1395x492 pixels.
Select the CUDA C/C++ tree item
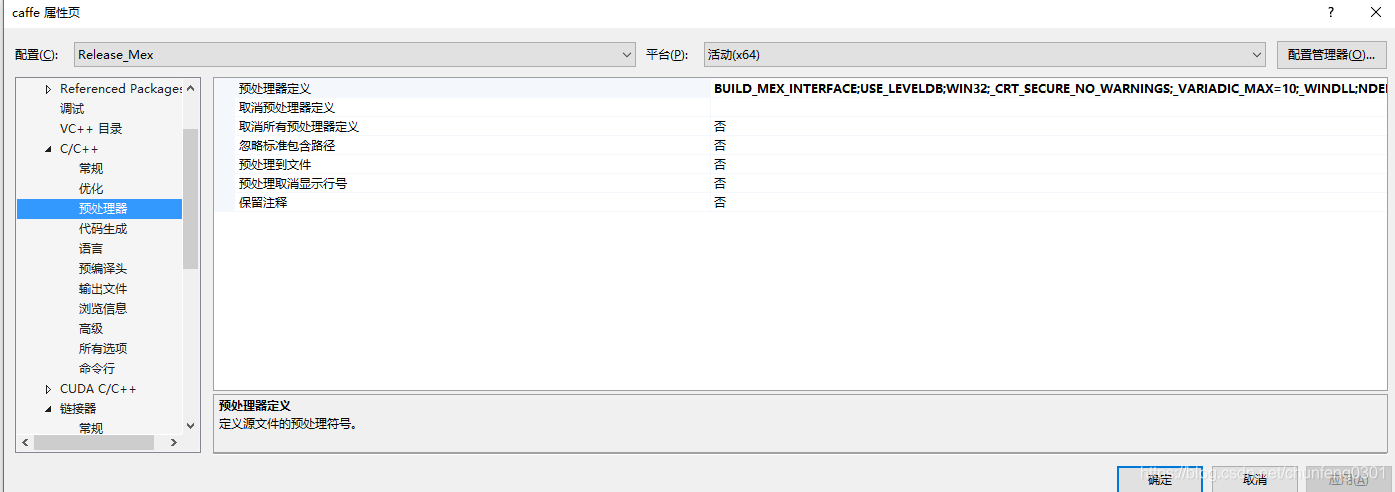pos(98,389)
